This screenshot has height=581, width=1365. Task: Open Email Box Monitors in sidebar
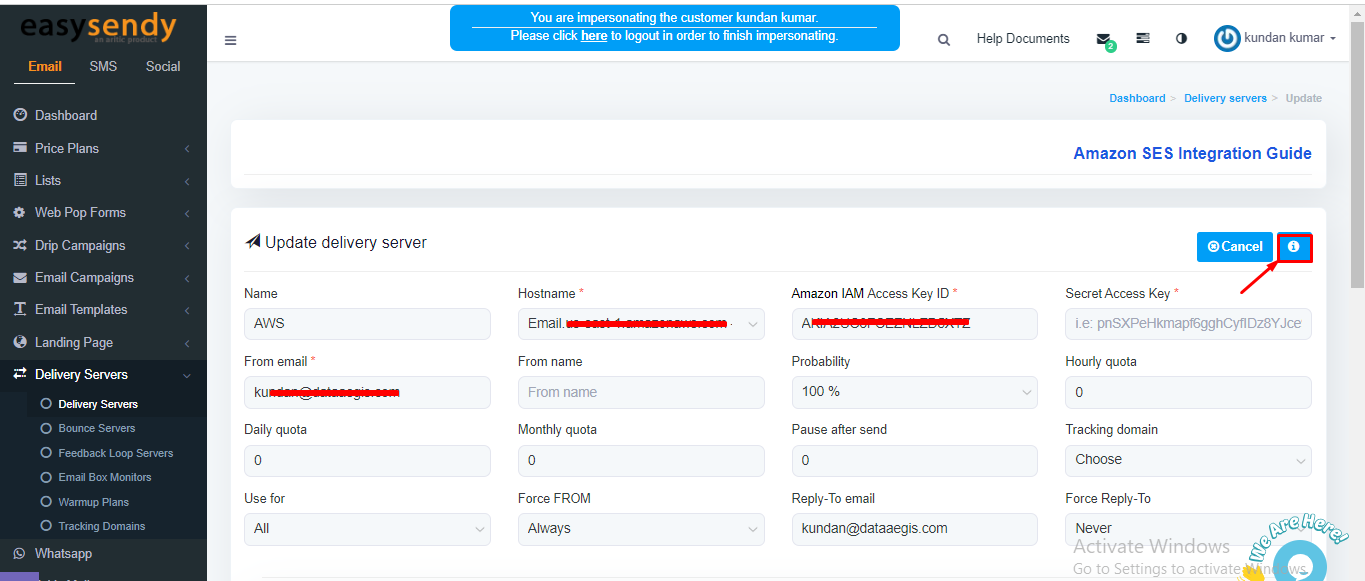click(105, 477)
